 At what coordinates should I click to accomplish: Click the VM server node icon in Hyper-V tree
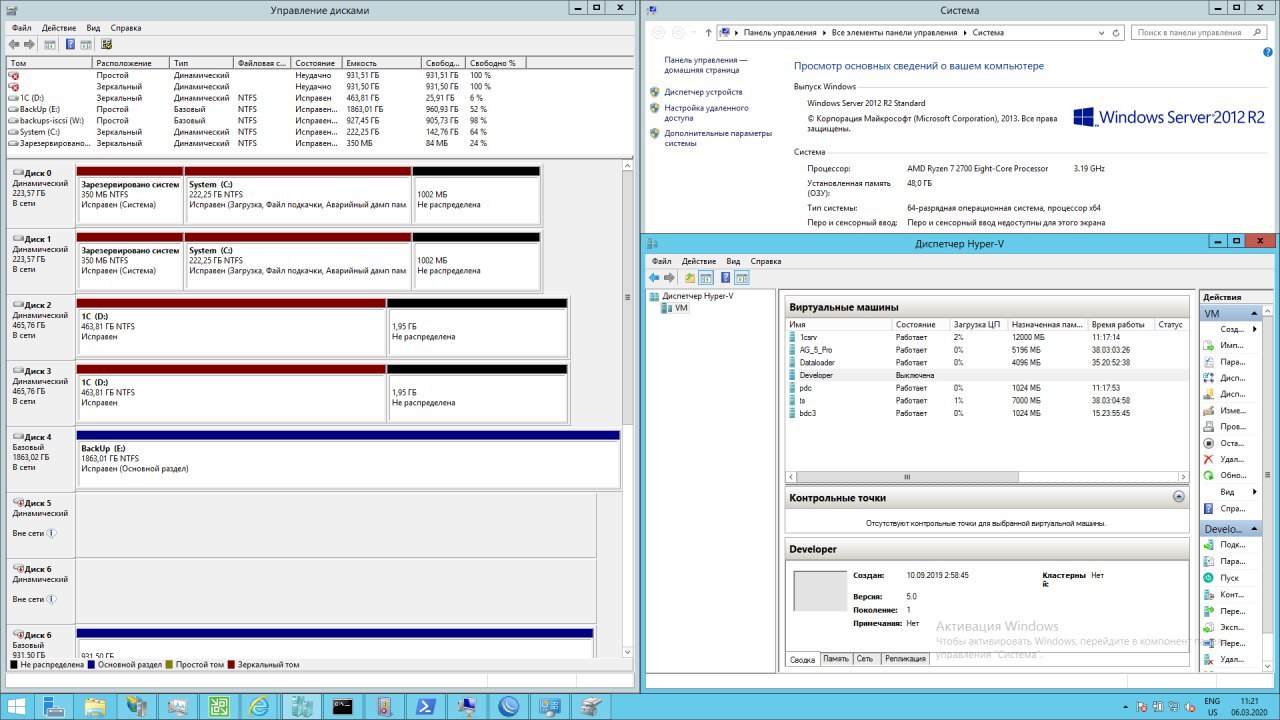[x=668, y=308]
